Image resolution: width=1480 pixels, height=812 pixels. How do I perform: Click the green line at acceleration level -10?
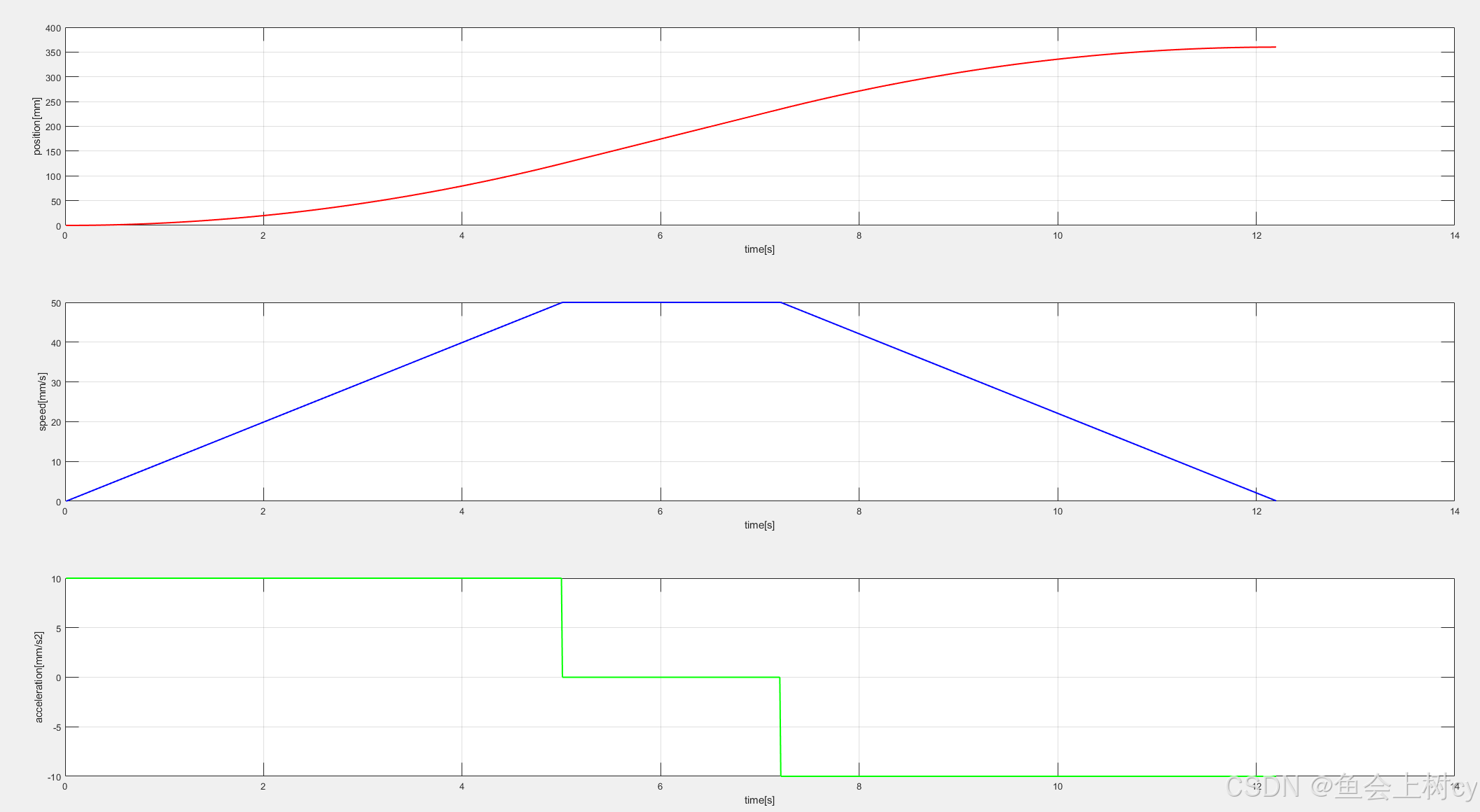[x=1016, y=776]
